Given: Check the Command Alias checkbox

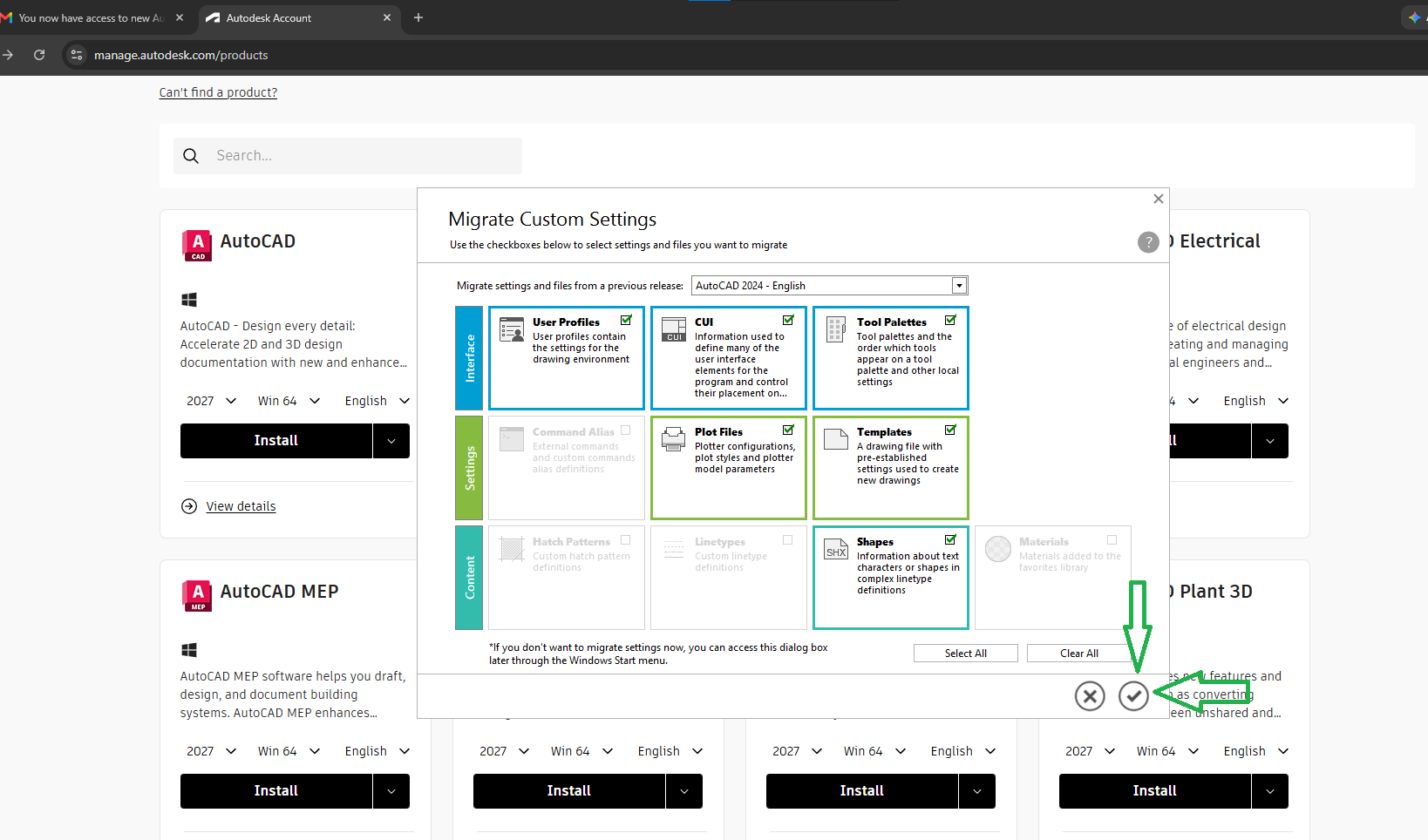Looking at the screenshot, I should coord(626,430).
